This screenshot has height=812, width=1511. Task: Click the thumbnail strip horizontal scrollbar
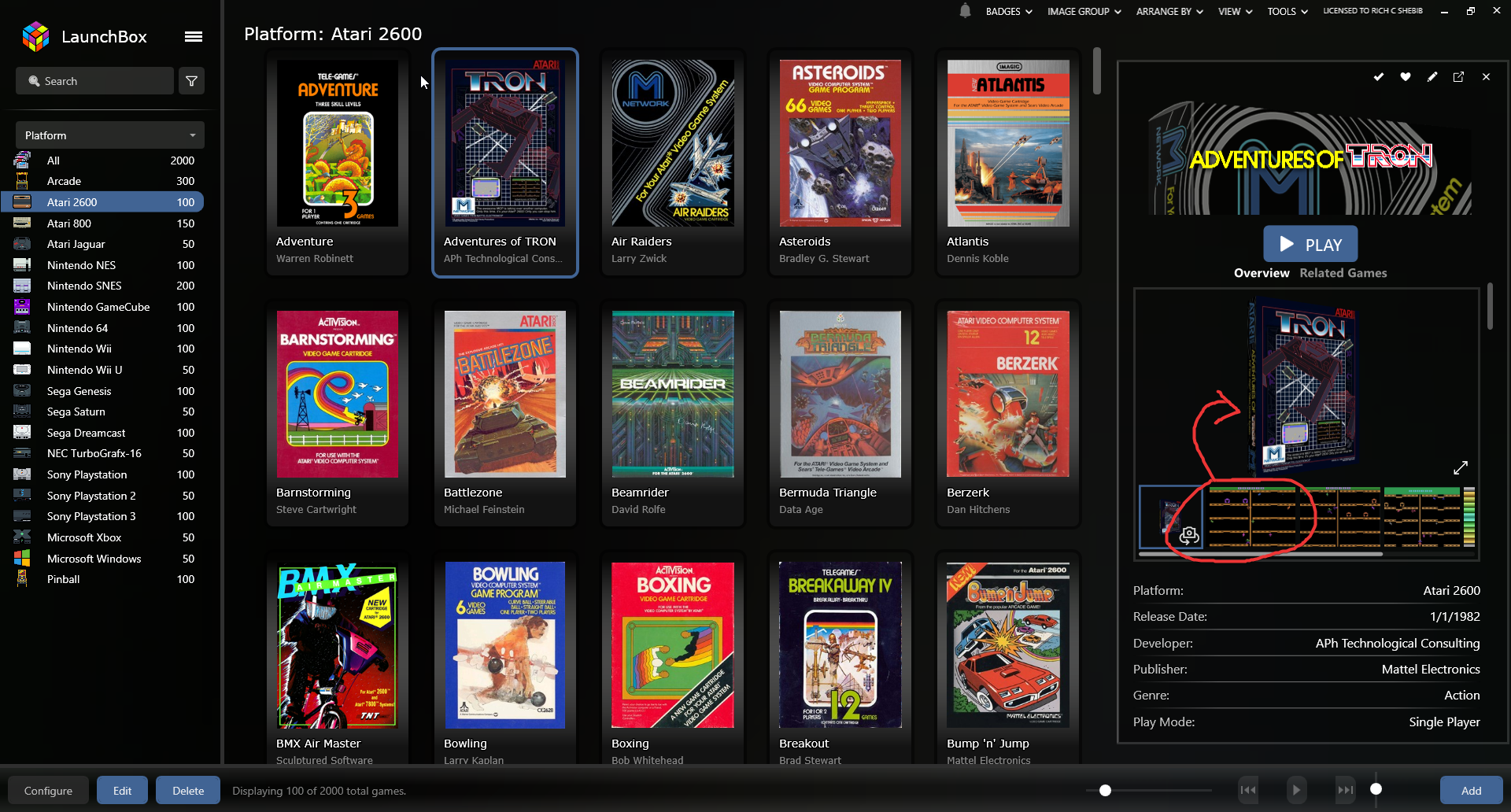tap(1260, 554)
